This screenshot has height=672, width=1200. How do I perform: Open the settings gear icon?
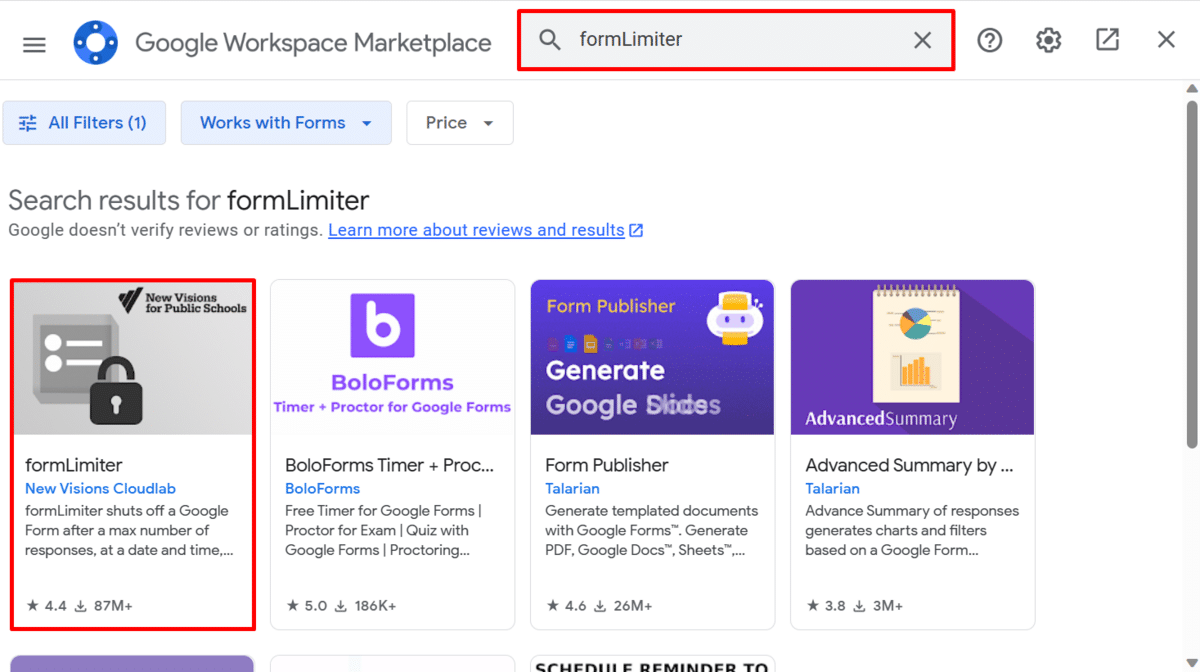coord(1048,40)
